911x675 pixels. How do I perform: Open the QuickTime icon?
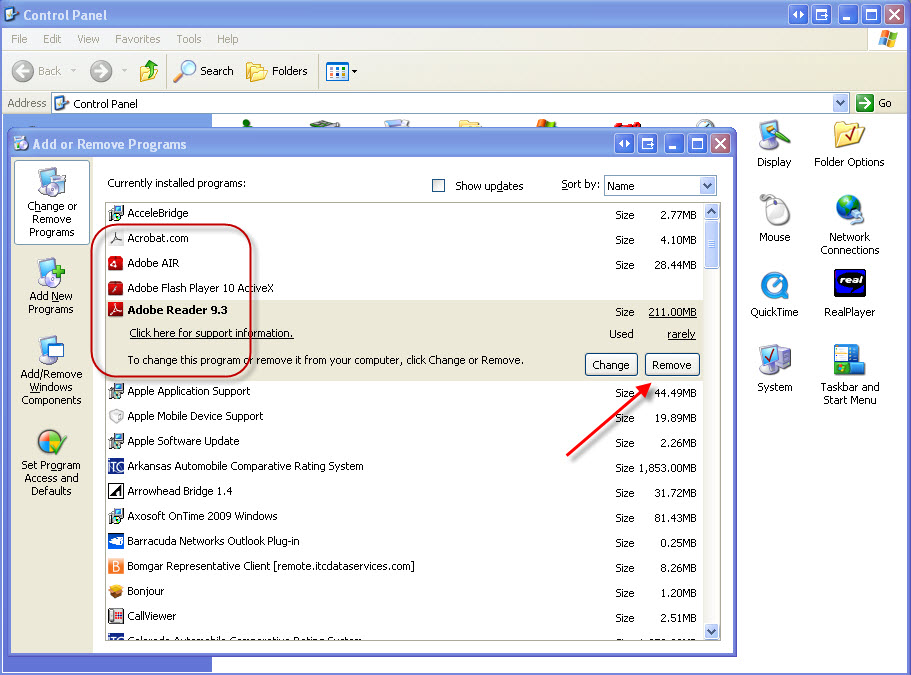point(774,294)
